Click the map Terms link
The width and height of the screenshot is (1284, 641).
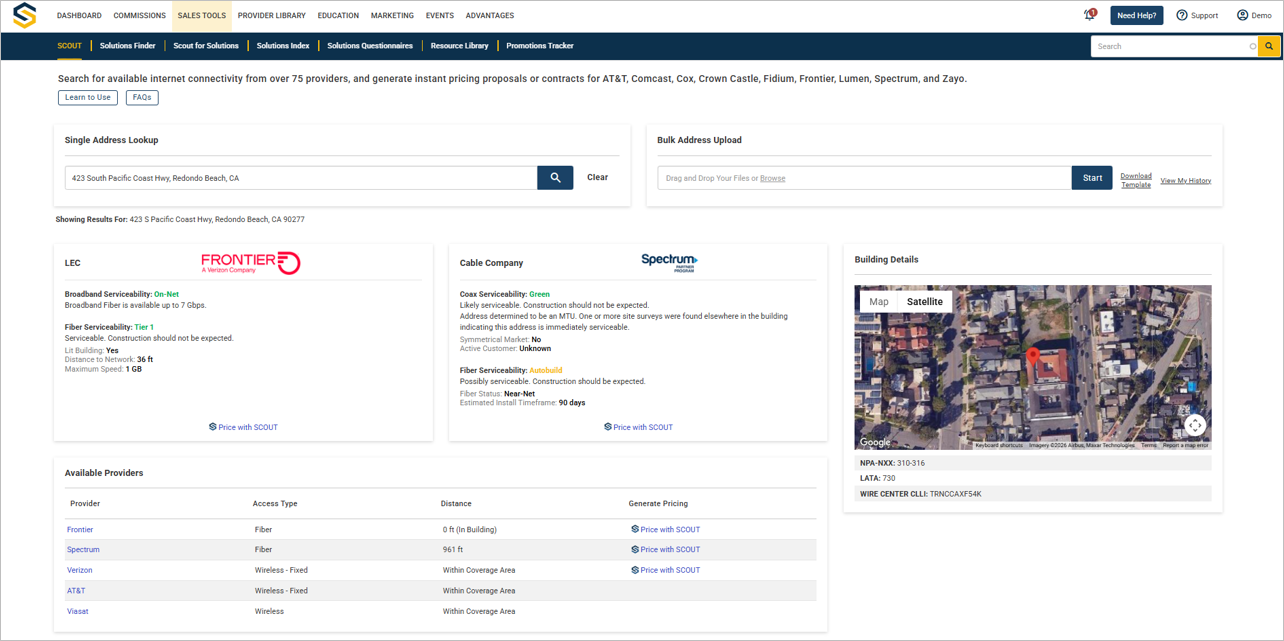coord(1149,445)
